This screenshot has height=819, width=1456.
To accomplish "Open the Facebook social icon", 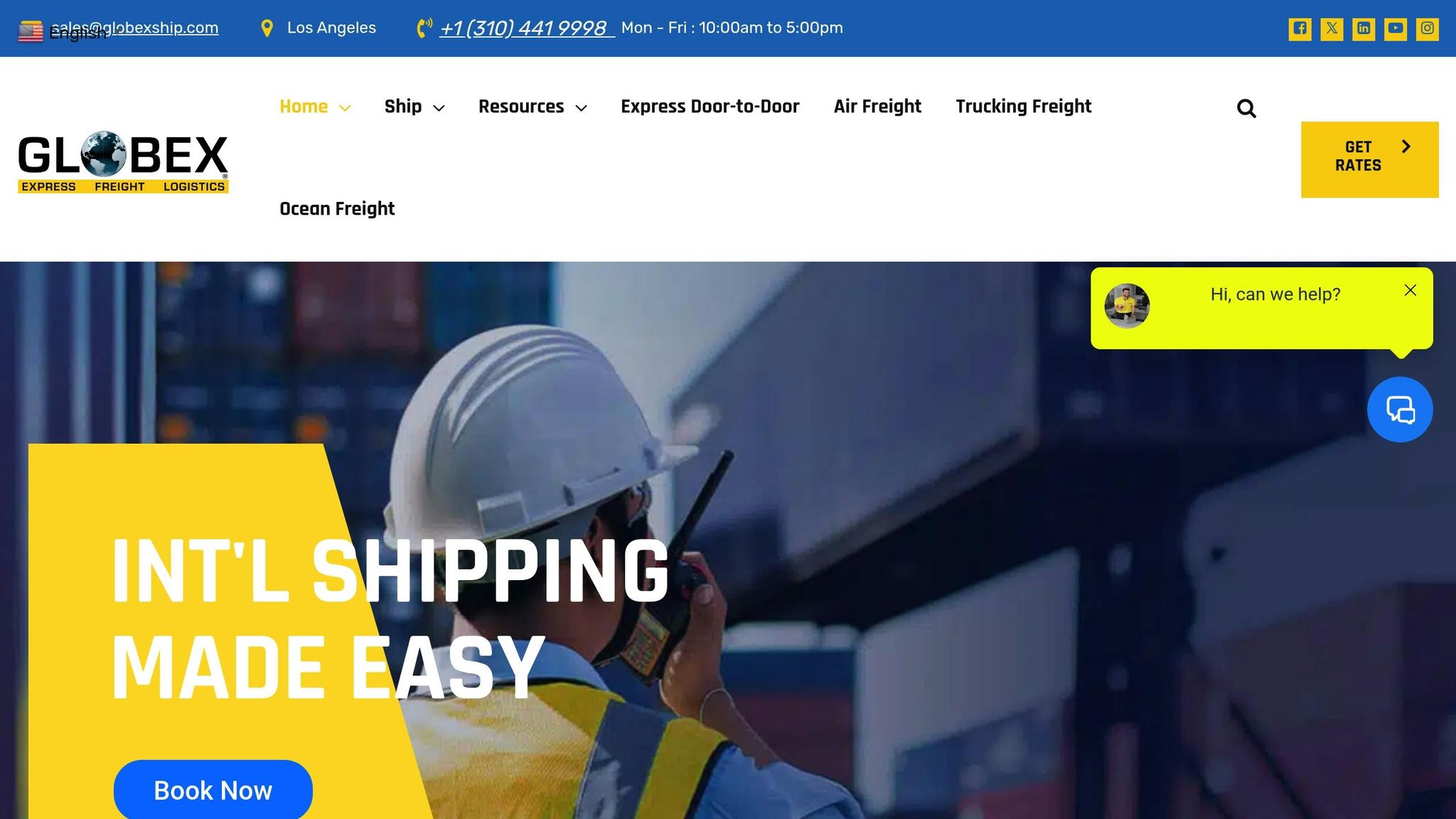I will pyautogui.click(x=1300, y=28).
